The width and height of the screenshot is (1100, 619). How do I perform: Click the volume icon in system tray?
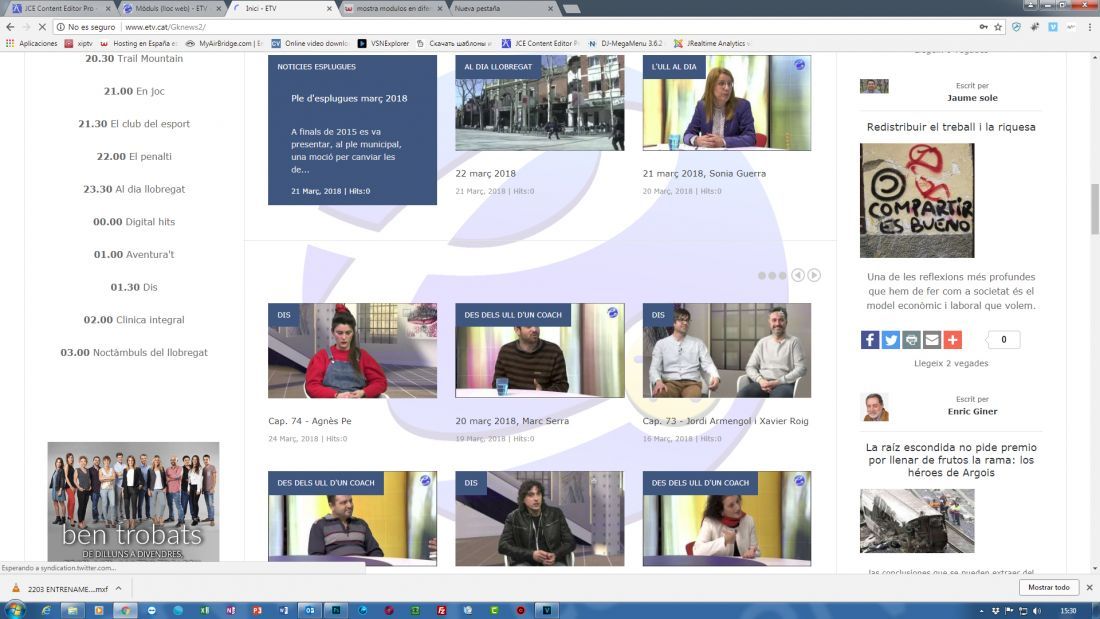tap(1037, 611)
